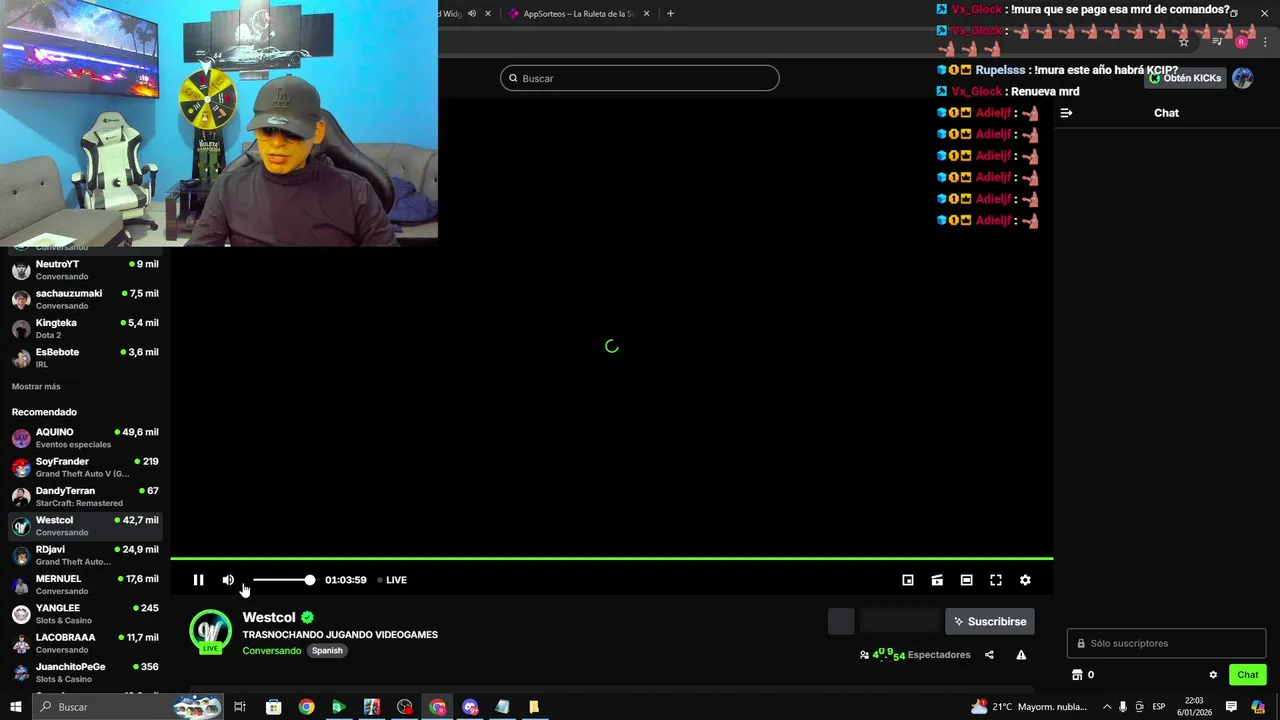Close the AppSorteos browser tab

[647, 14]
